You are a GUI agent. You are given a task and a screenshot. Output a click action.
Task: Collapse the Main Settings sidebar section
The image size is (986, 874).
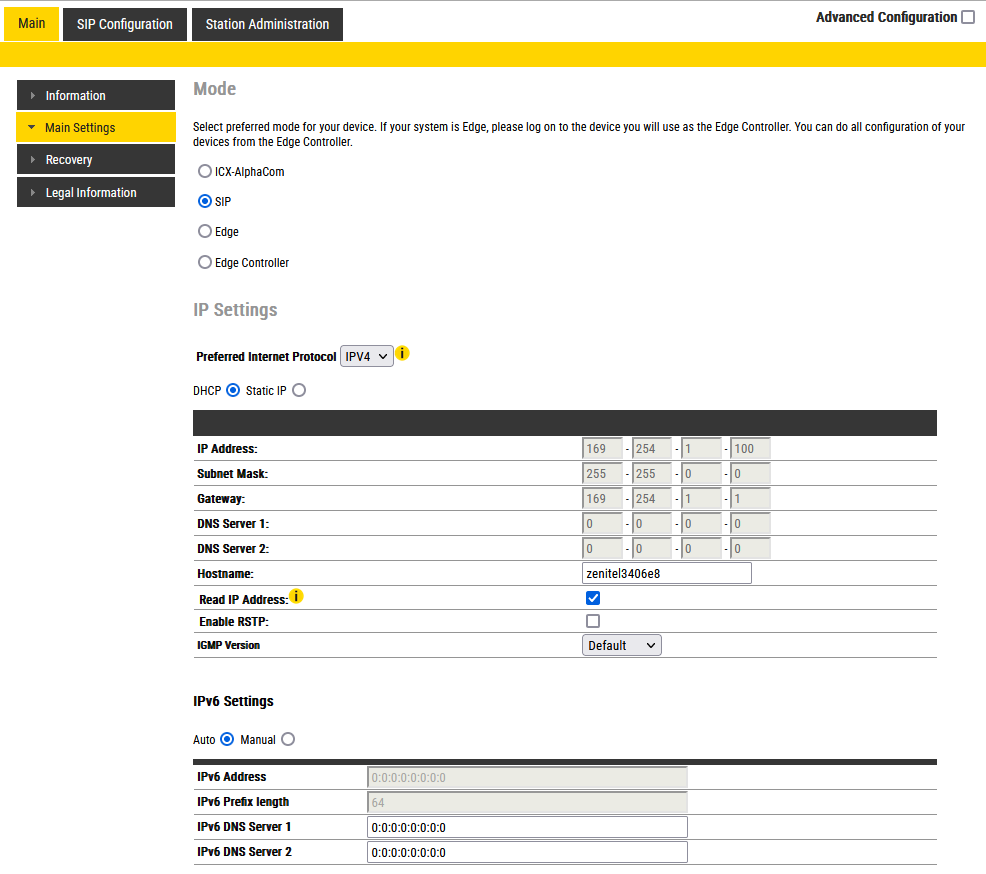point(96,128)
